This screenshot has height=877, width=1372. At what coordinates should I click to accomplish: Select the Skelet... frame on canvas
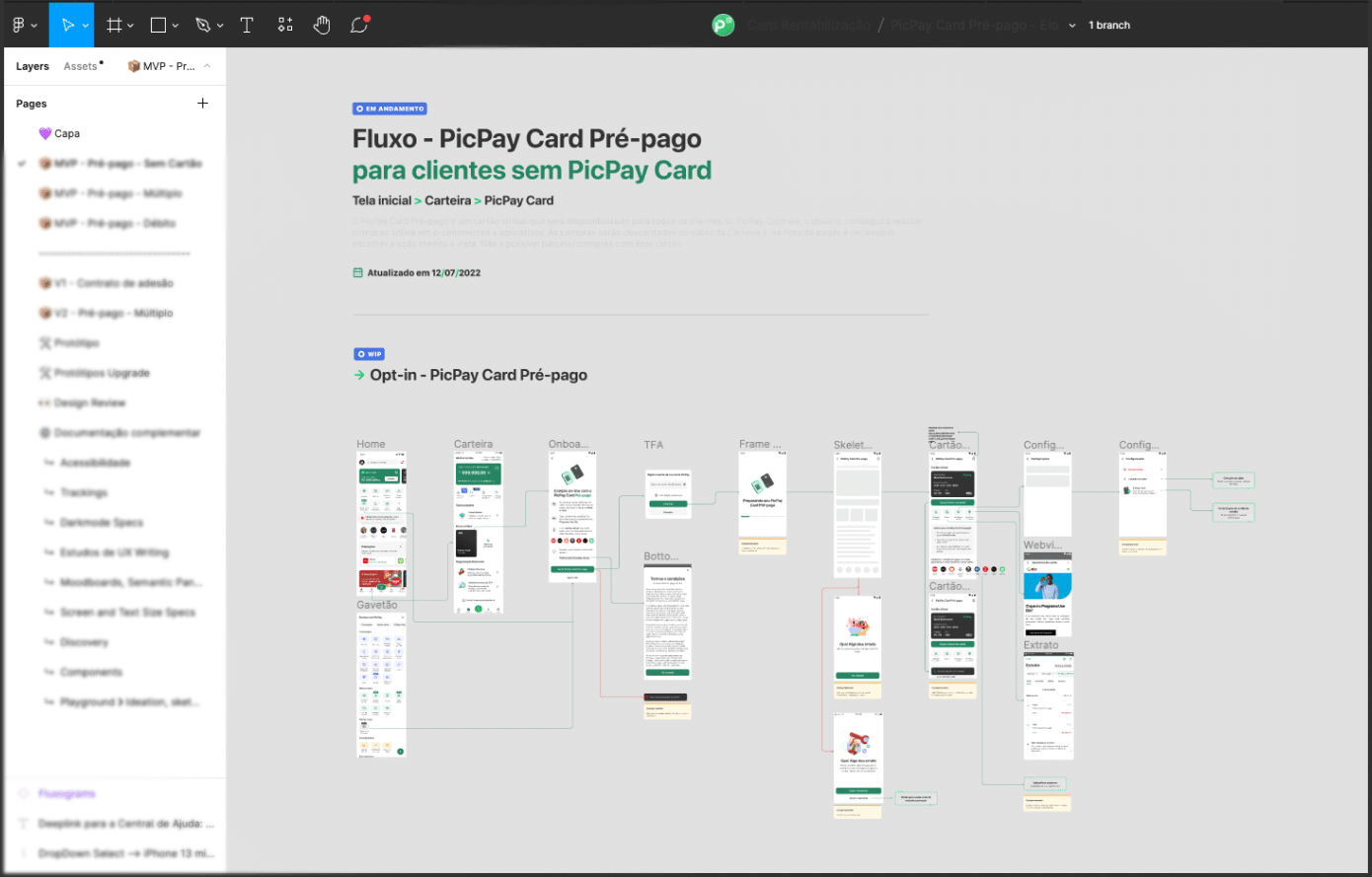857,515
